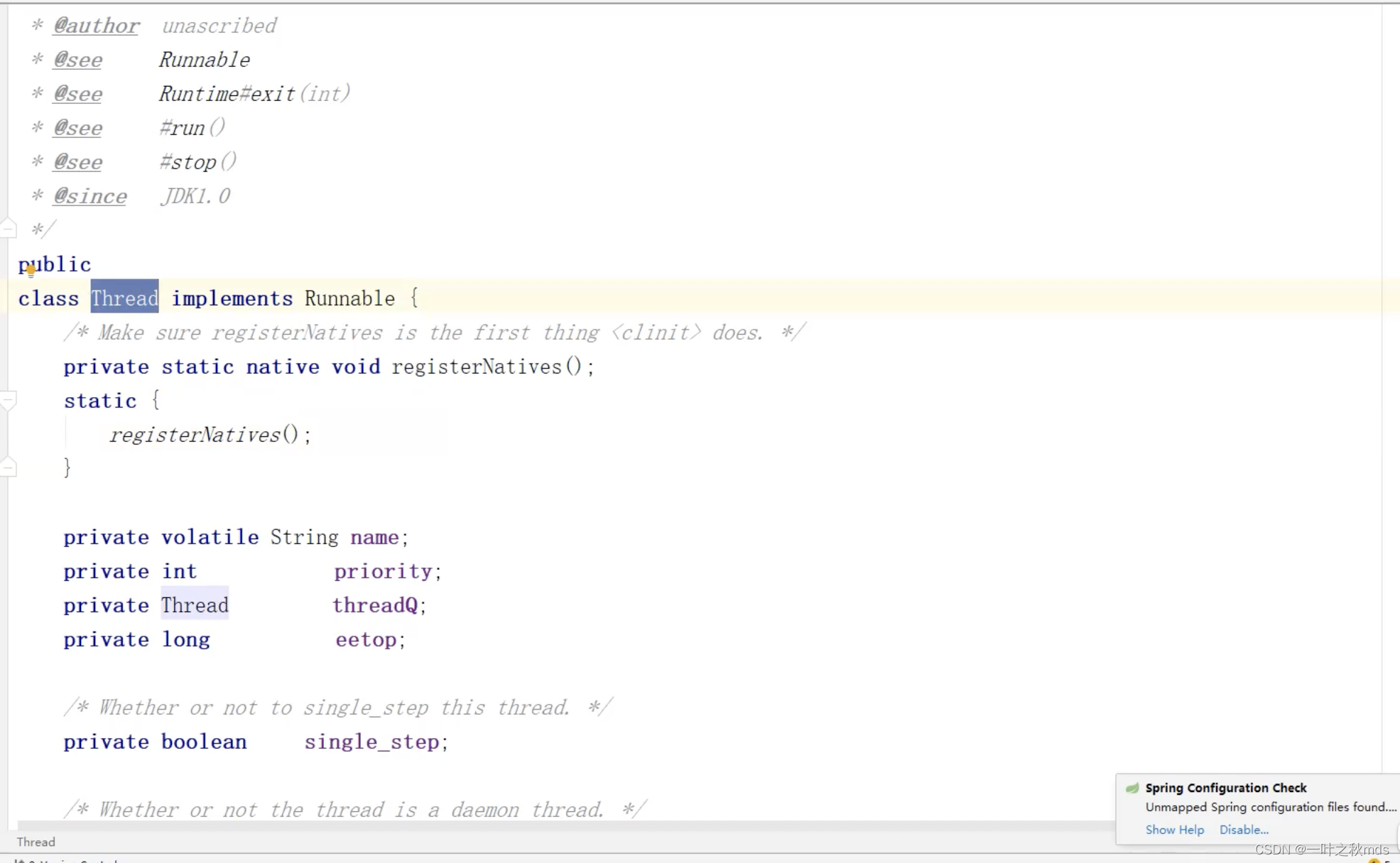Collapse the static initializer block fold marker
The image size is (1400, 863).
(9, 401)
